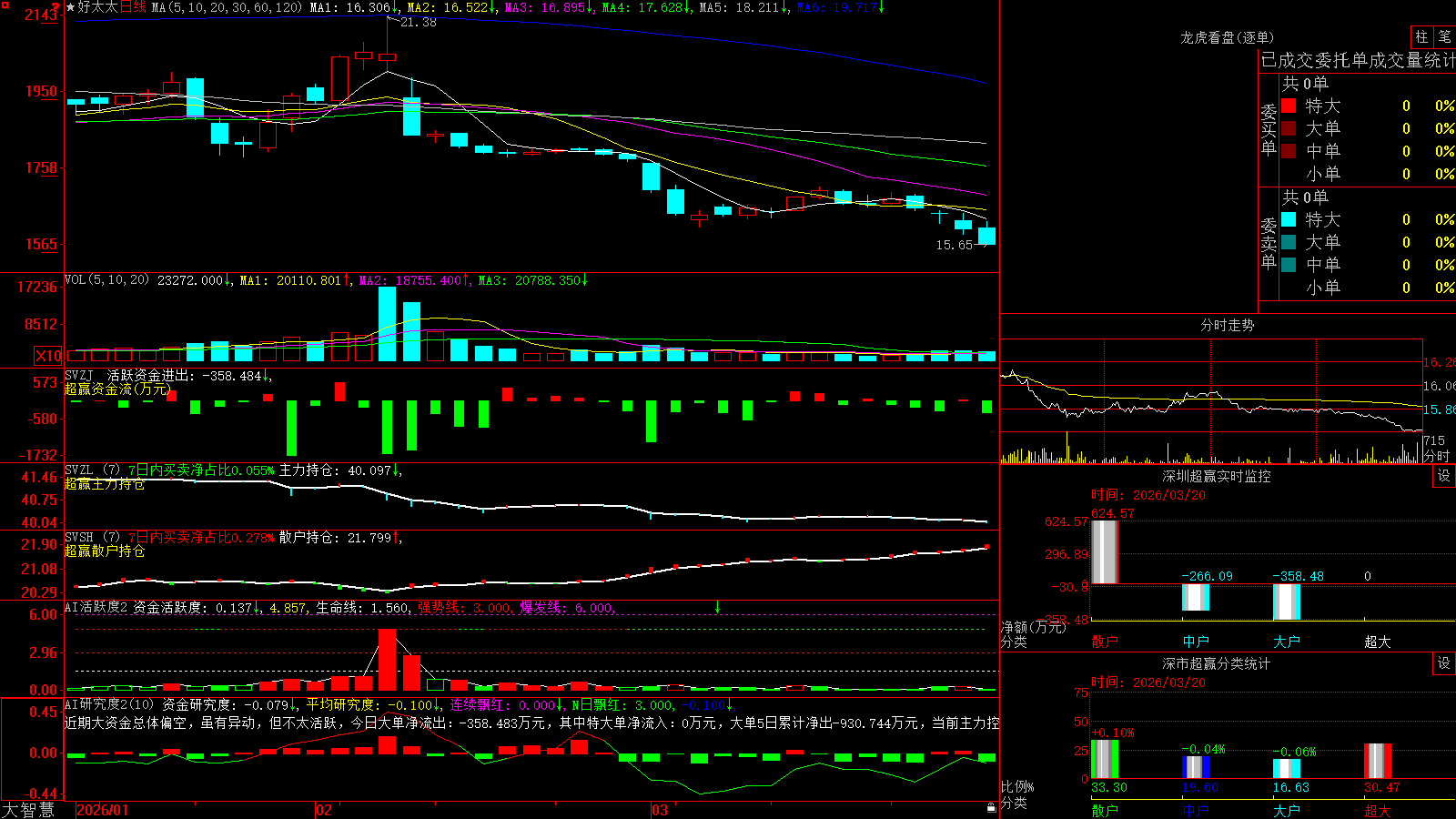Image resolution: width=1456 pixels, height=819 pixels.
Task: Click the cyan 特大 sell-order swatch
Action: click(1289, 219)
